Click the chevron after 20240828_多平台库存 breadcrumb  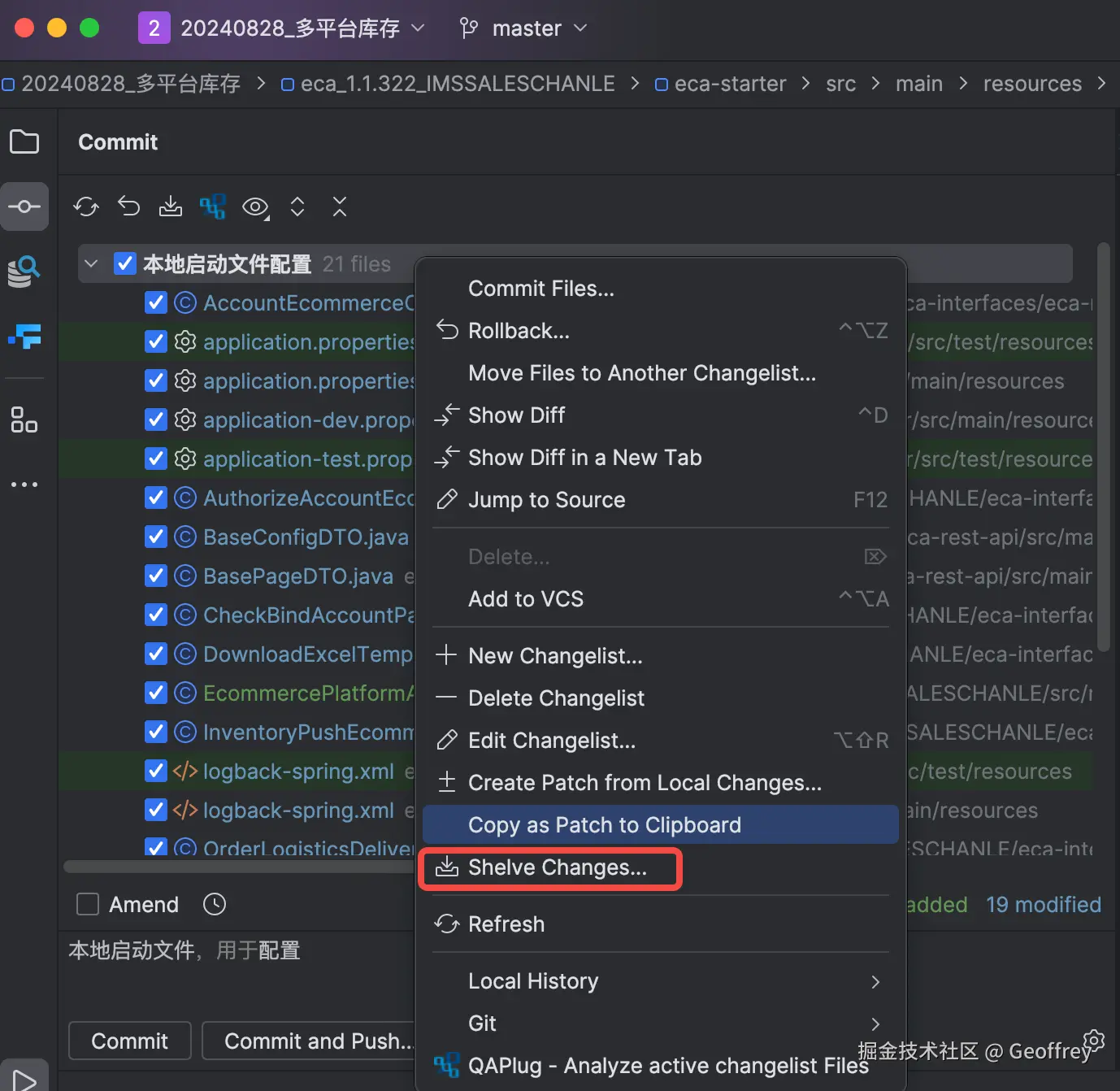[261, 84]
